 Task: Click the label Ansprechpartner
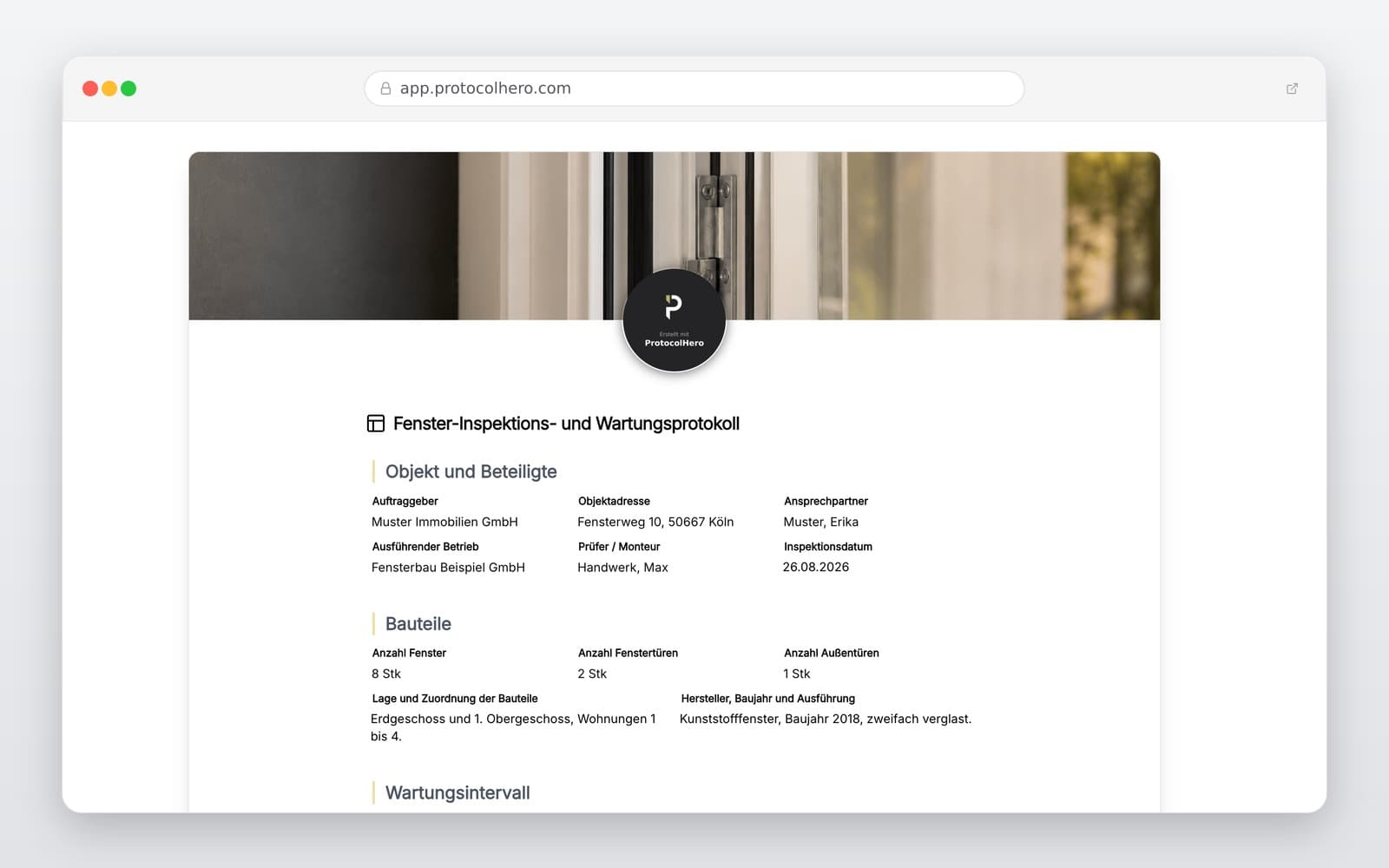pos(826,501)
